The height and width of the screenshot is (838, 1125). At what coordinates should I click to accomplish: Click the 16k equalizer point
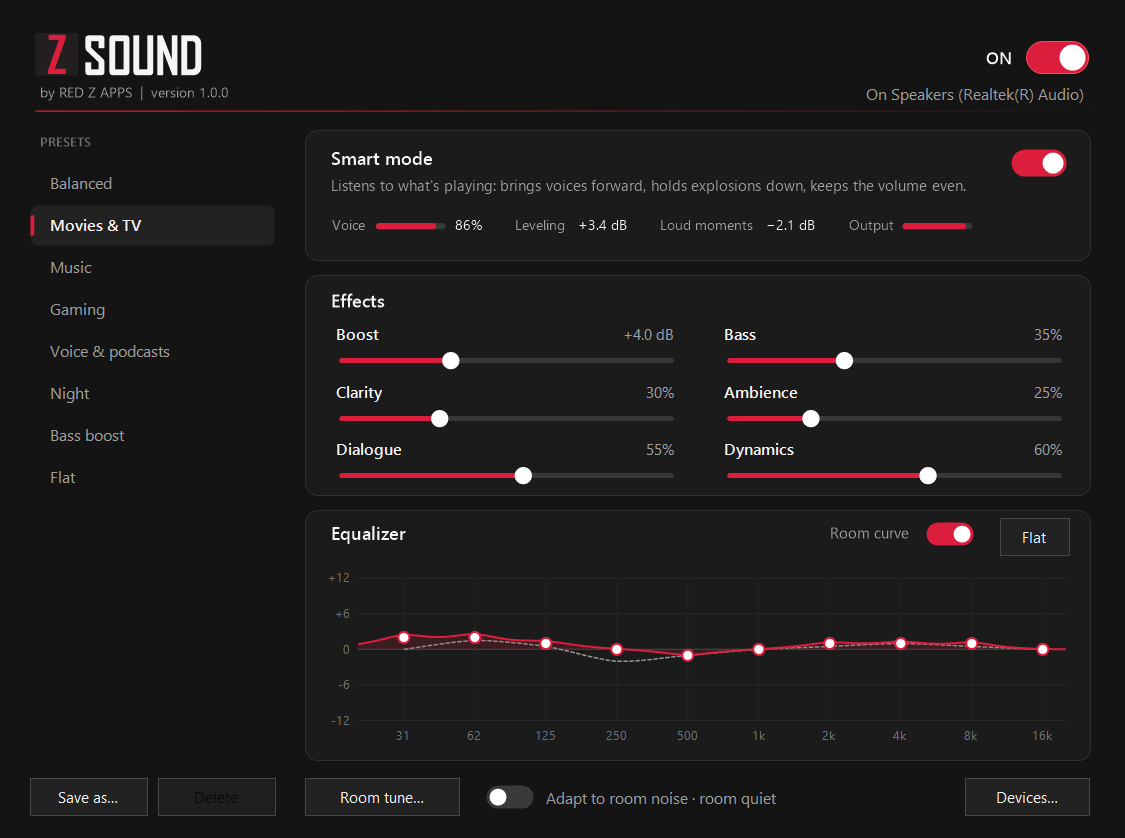pyautogui.click(x=1042, y=649)
